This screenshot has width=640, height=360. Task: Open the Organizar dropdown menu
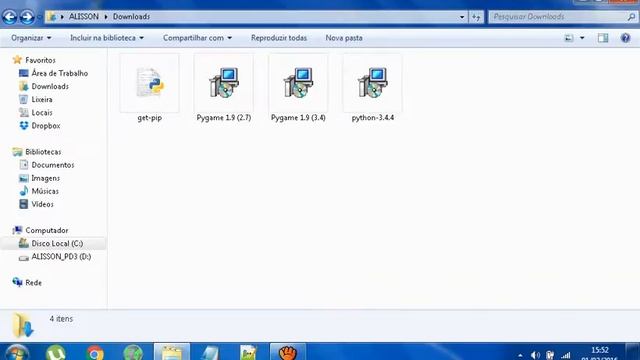click(31, 38)
